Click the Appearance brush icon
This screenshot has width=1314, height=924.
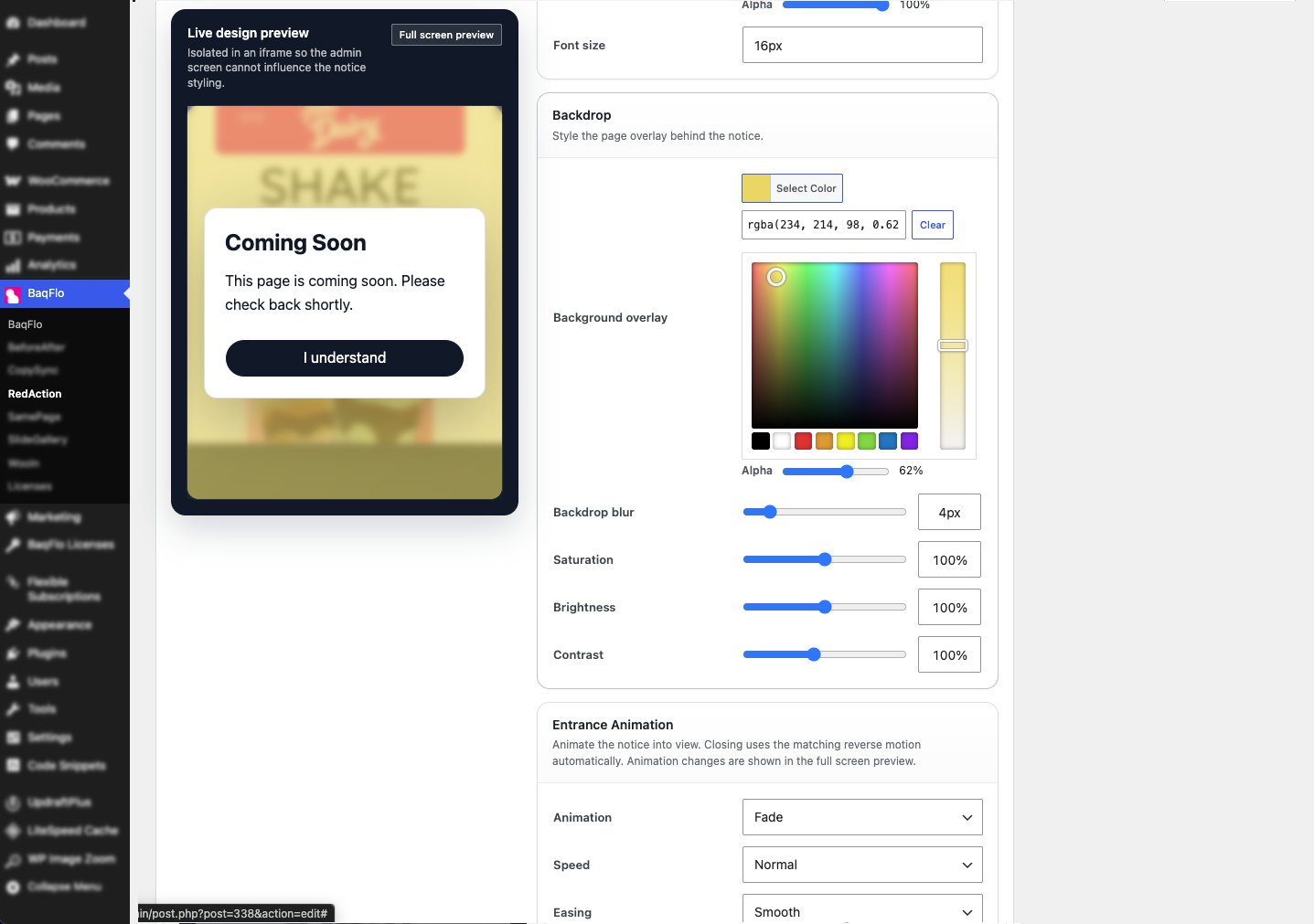click(x=13, y=625)
